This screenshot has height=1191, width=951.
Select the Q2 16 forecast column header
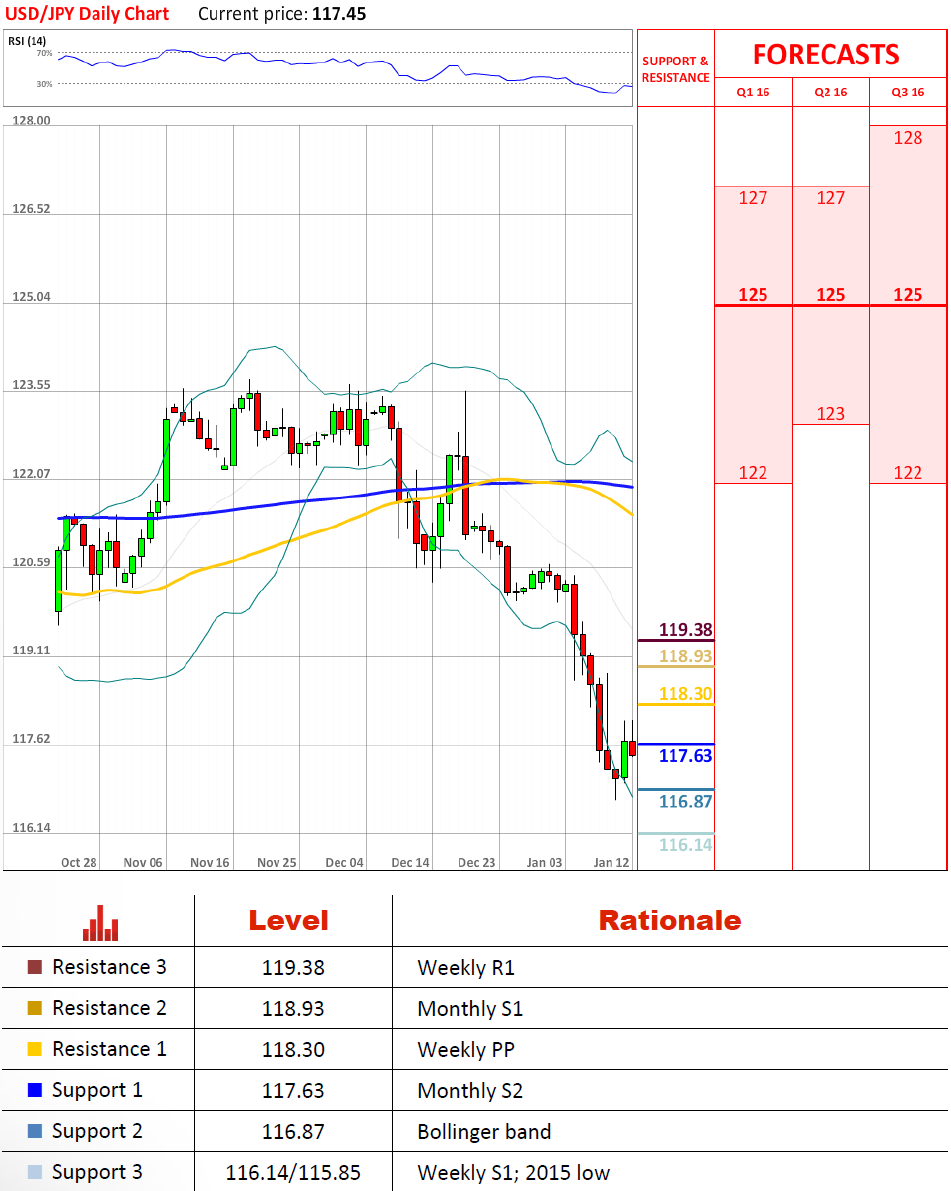click(x=830, y=92)
